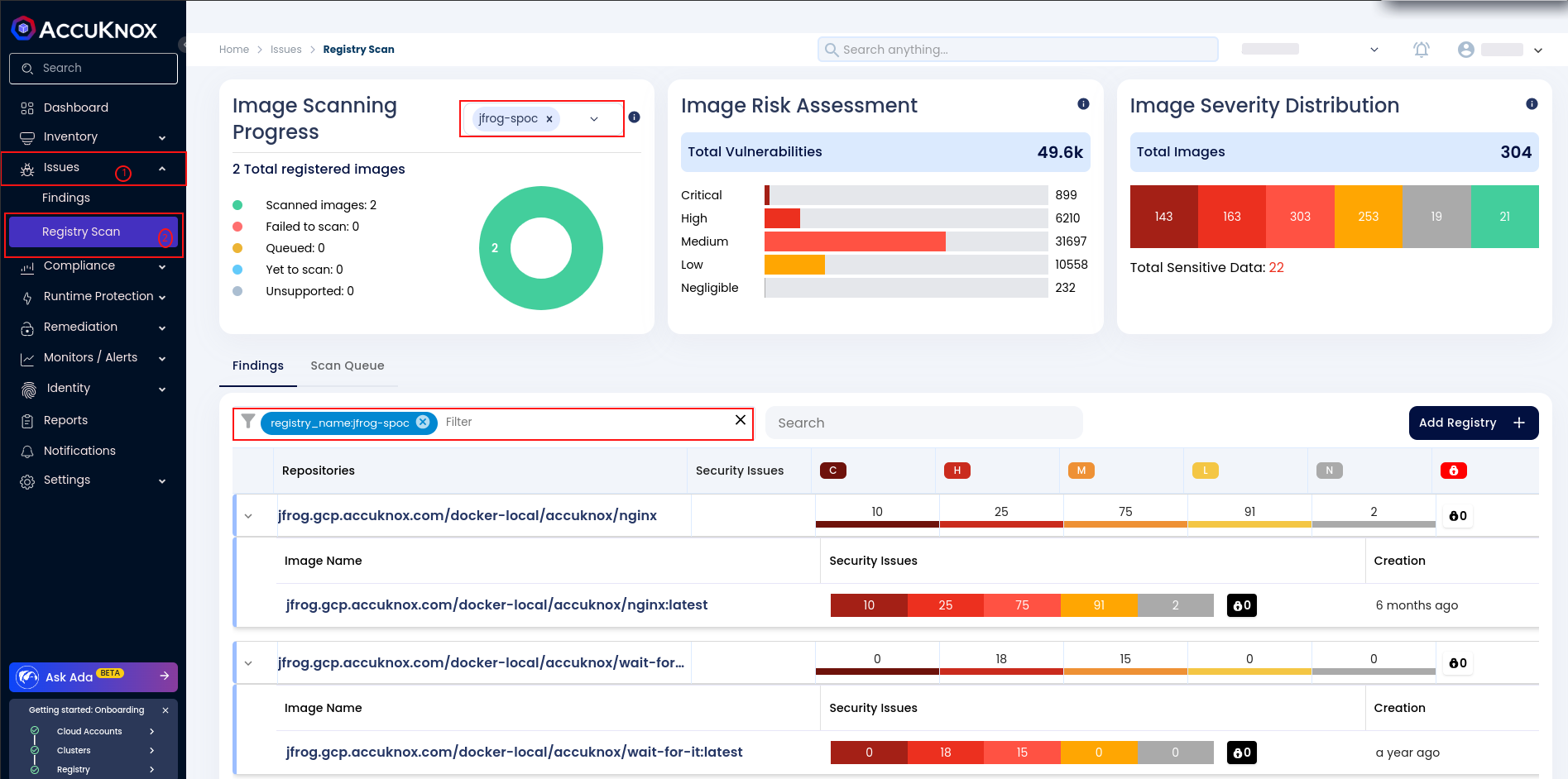
Task: Remove jfrog-spoc tag from registry selector
Action: pyautogui.click(x=549, y=119)
